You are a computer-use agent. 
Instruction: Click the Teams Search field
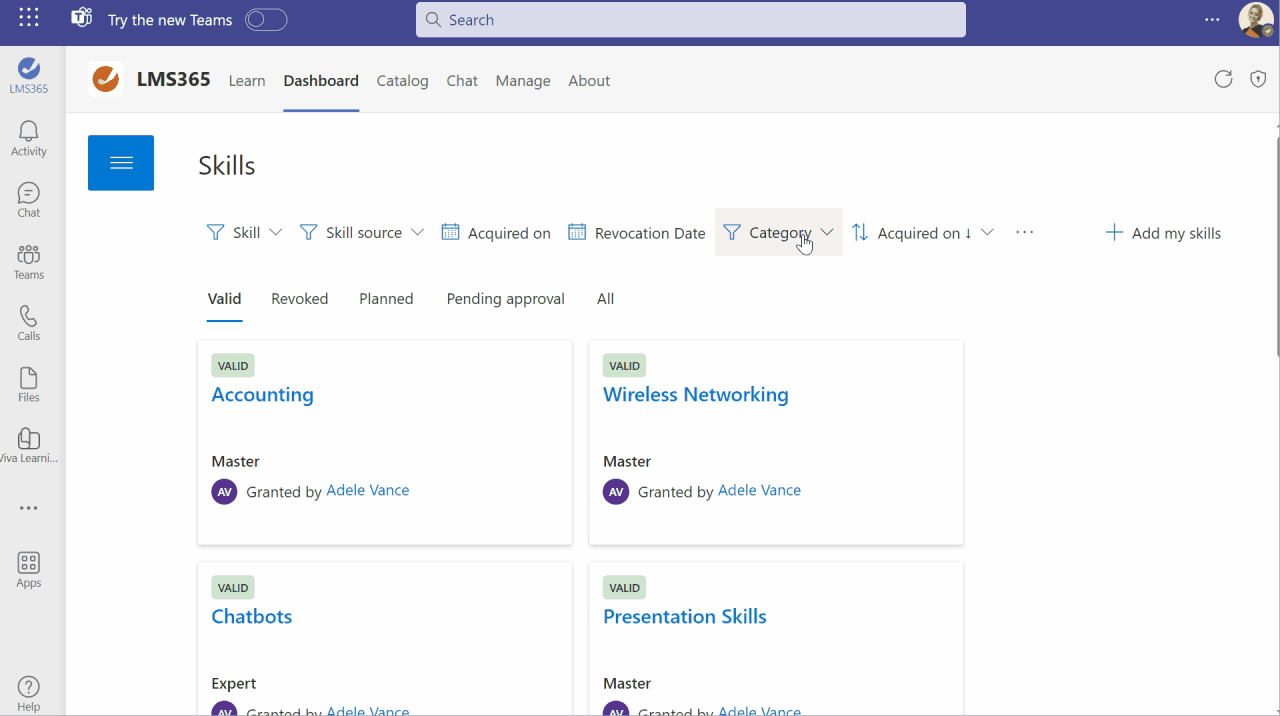(x=691, y=20)
